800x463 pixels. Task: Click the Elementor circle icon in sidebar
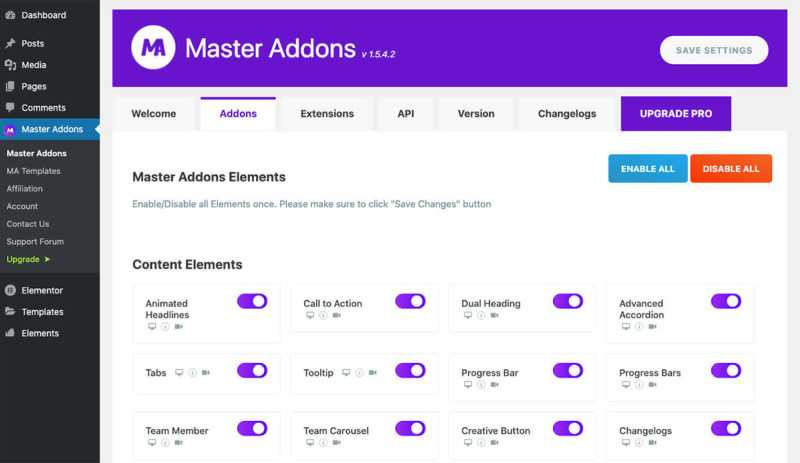(x=10, y=290)
